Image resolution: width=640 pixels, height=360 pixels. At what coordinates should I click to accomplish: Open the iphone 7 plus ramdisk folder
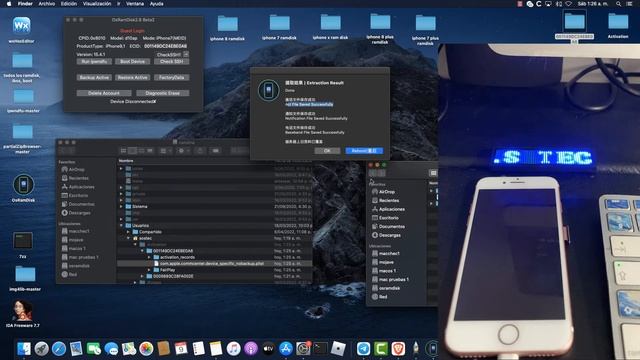[x=425, y=24]
